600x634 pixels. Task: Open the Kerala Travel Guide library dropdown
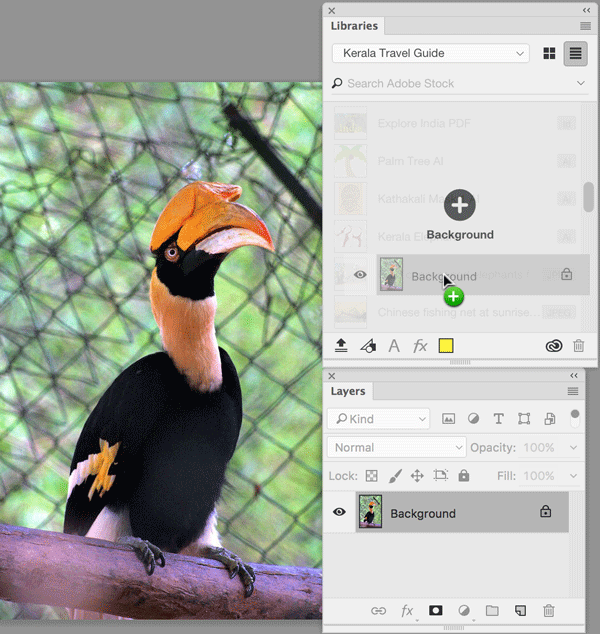pyautogui.click(x=431, y=53)
